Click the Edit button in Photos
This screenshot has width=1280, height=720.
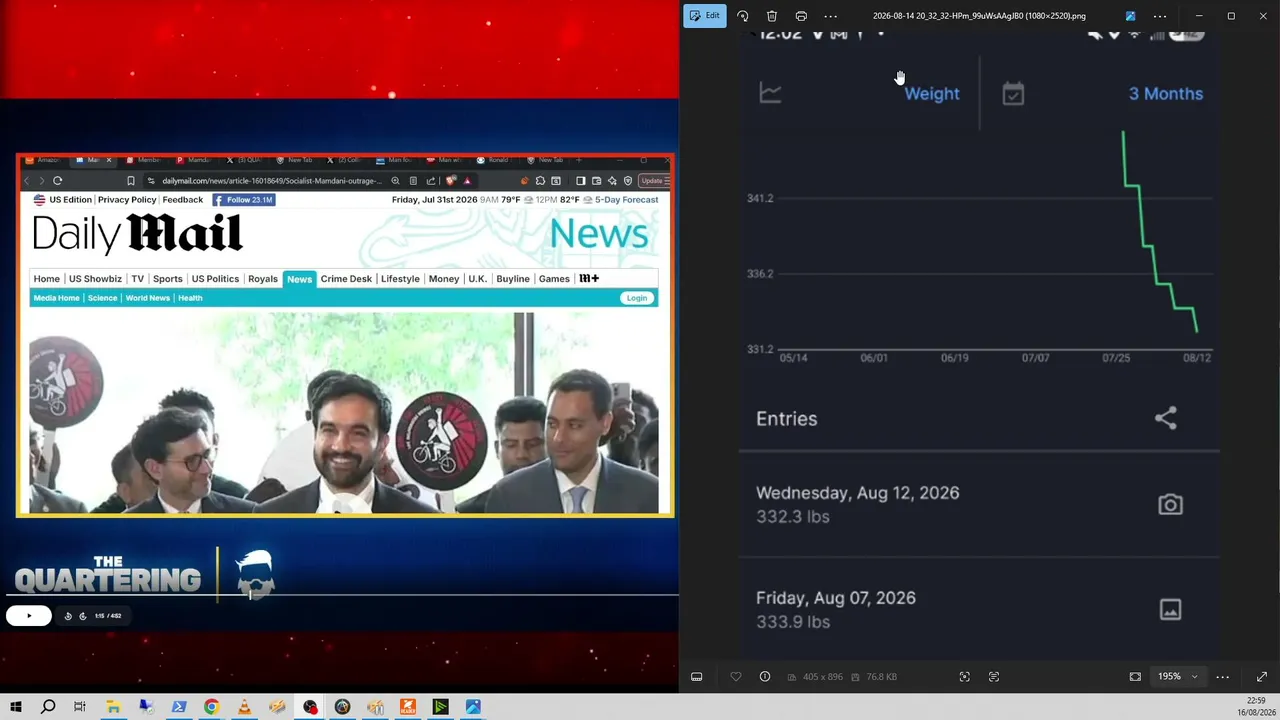point(705,16)
